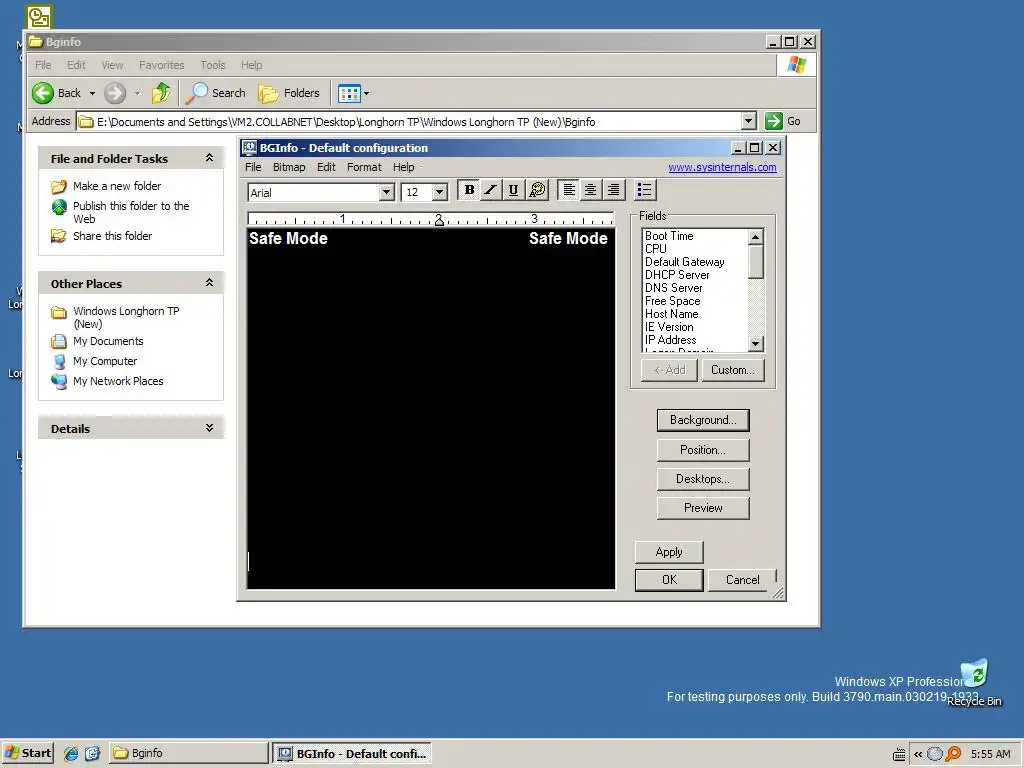Collapse File and Folder Tasks panel
The height and width of the screenshot is (768, 1024).
pyautogui.click(x=210, y=157)
